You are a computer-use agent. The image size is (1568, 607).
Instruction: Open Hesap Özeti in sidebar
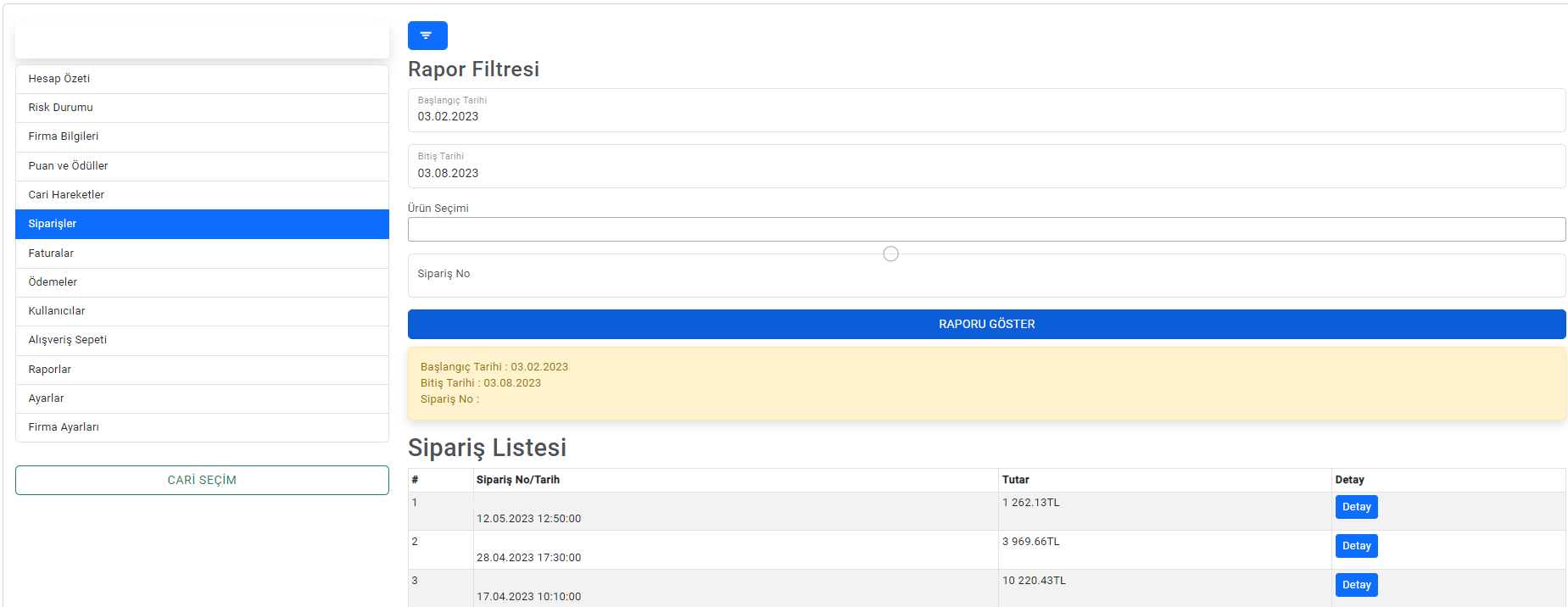pyautogui.click(x=202, y=79)
